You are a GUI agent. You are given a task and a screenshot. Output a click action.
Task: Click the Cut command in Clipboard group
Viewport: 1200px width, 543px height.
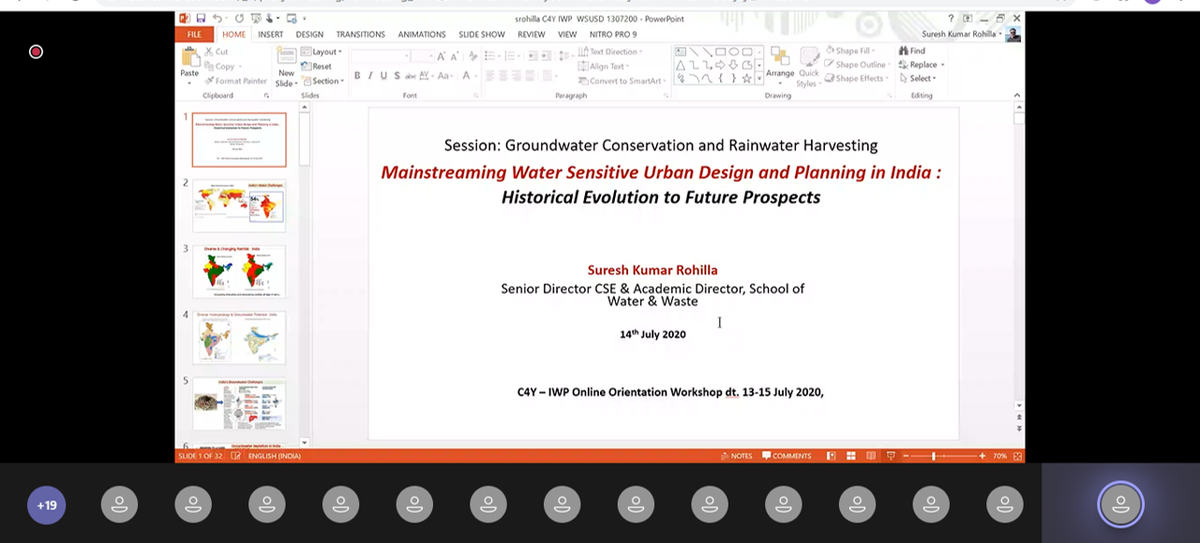(x=216, y=51)
